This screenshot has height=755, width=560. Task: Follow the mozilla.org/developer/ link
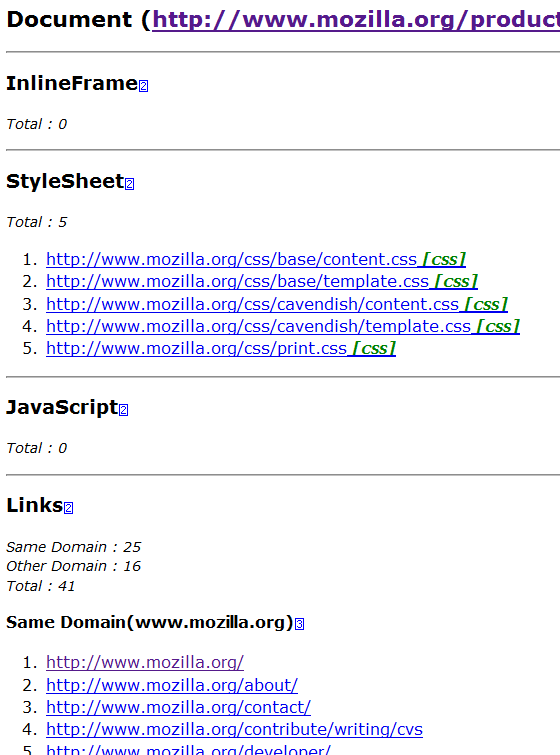(x=188, y=750)
